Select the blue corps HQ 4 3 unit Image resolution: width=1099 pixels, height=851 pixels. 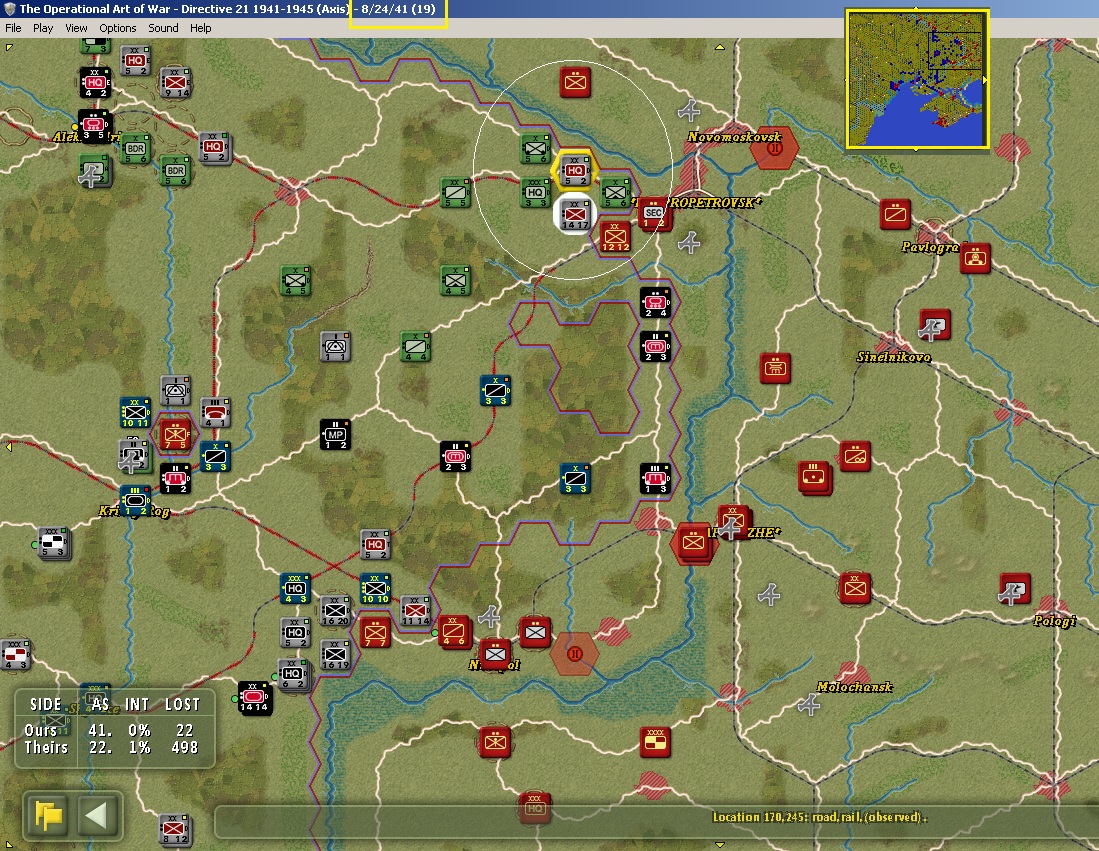(x=295, y=588)
